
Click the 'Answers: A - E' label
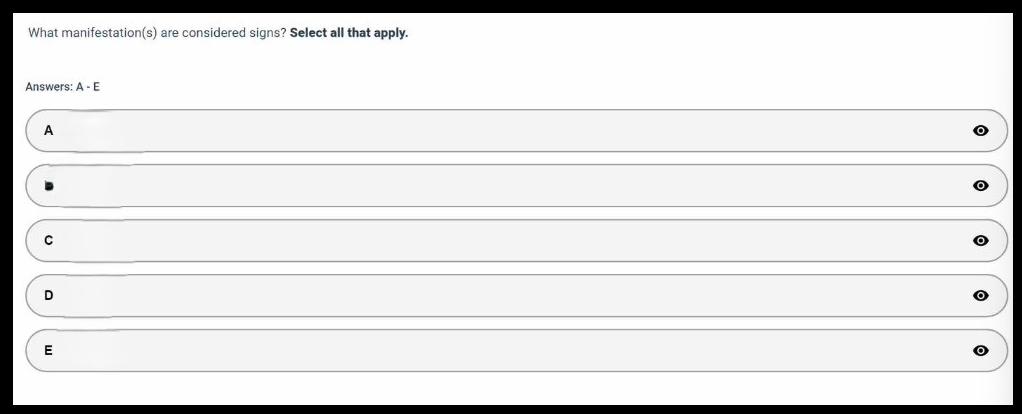point(62,87)
